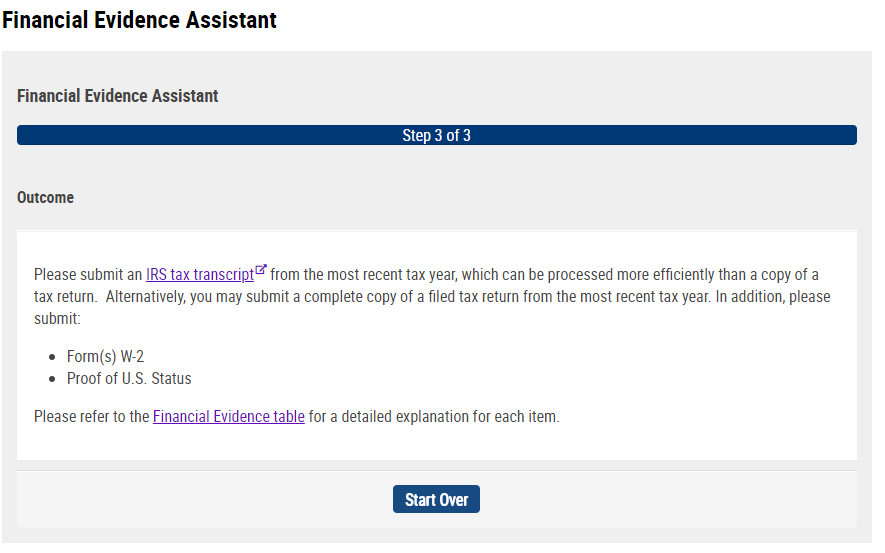This screenshot has width=885, height=553.
Task: Click the 'Please refer to the' sentence start
Action: click(91, 417)
